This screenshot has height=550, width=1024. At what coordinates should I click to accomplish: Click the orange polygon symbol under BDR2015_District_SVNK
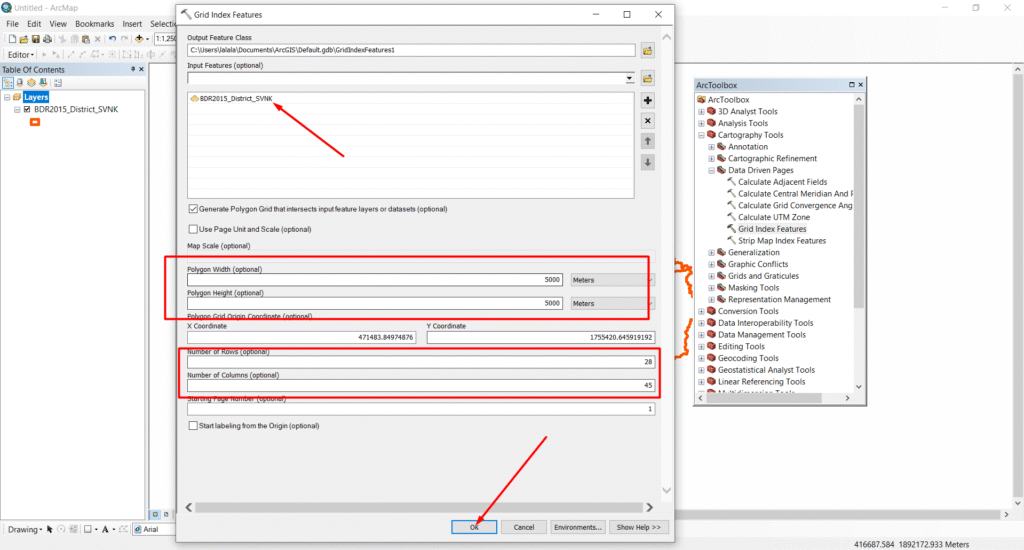point(35,122)
